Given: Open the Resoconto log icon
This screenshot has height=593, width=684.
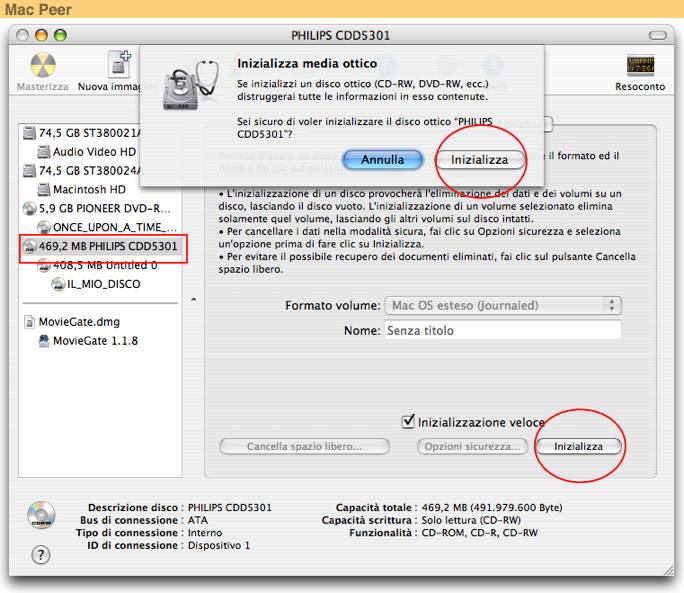Looking at the screenshot, I should (640, 65).
